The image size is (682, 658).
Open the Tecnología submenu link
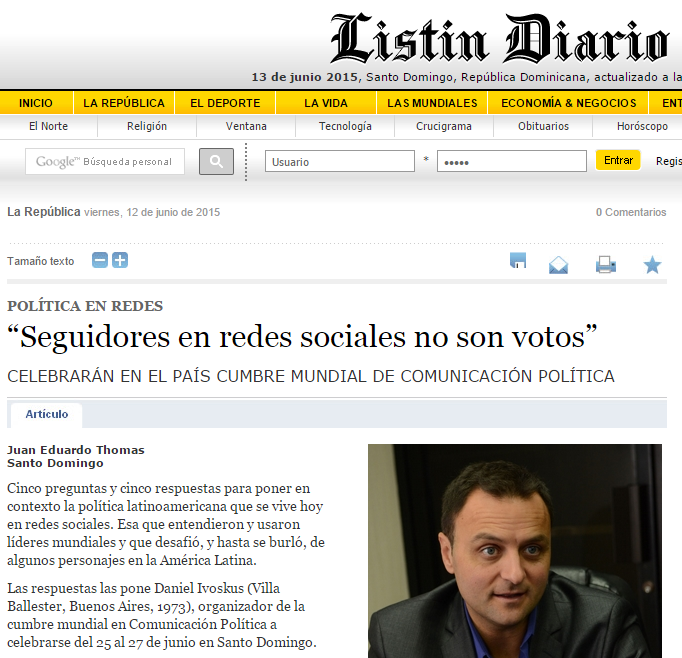click(345, 126)
